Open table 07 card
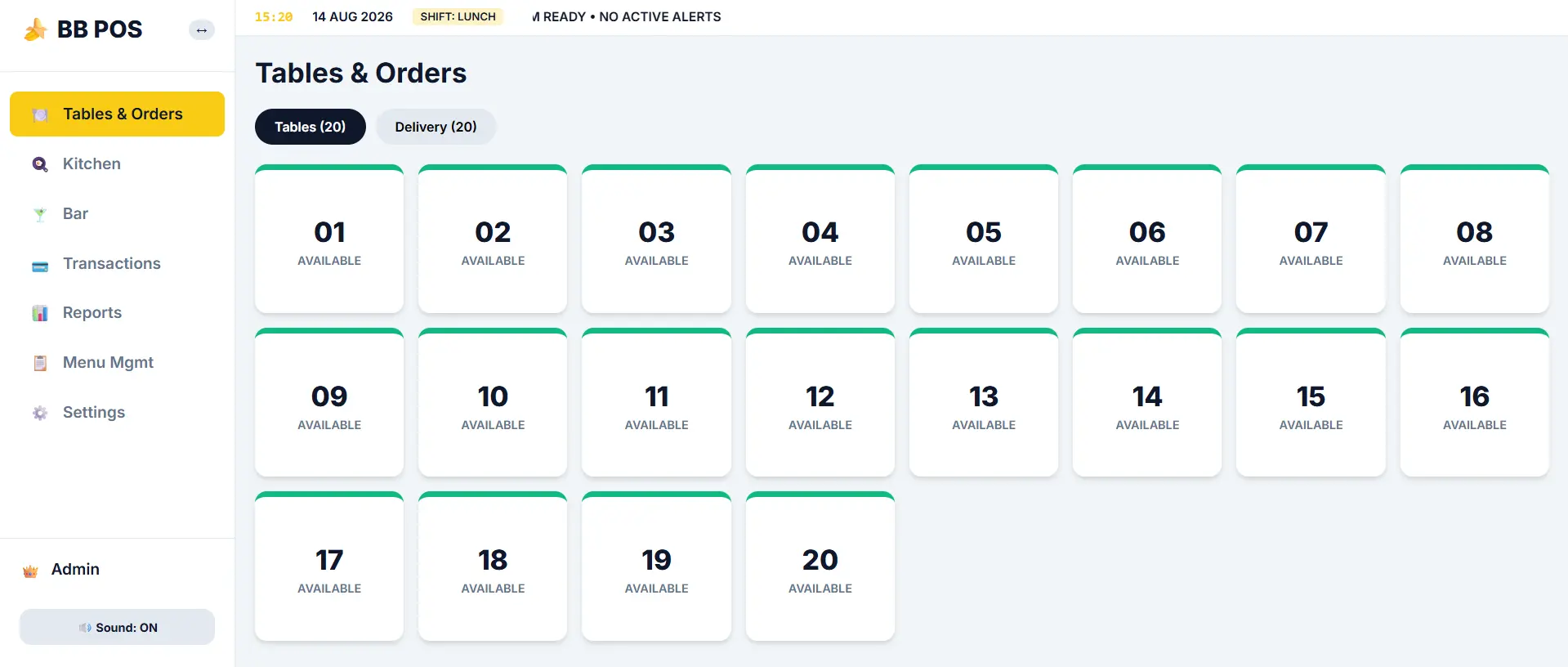 [x=1311, y=239]
